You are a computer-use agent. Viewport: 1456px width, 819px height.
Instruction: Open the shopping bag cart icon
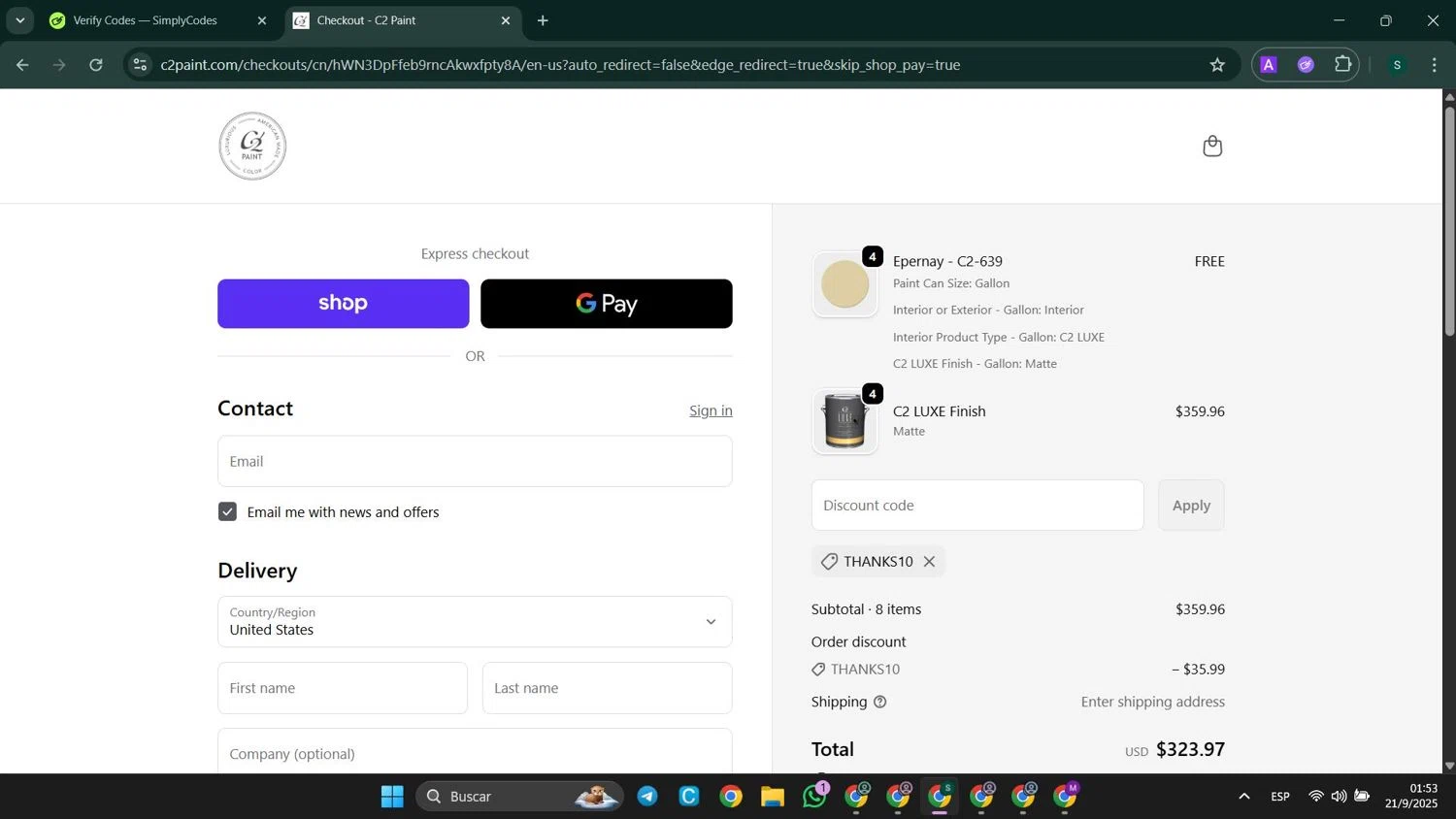pos(1212,147)
